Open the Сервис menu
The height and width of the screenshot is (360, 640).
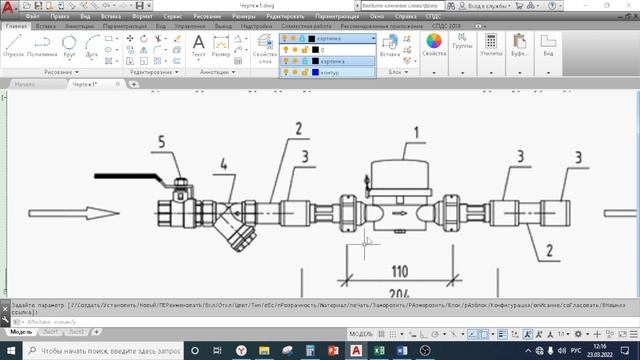[x=172, y=16]
